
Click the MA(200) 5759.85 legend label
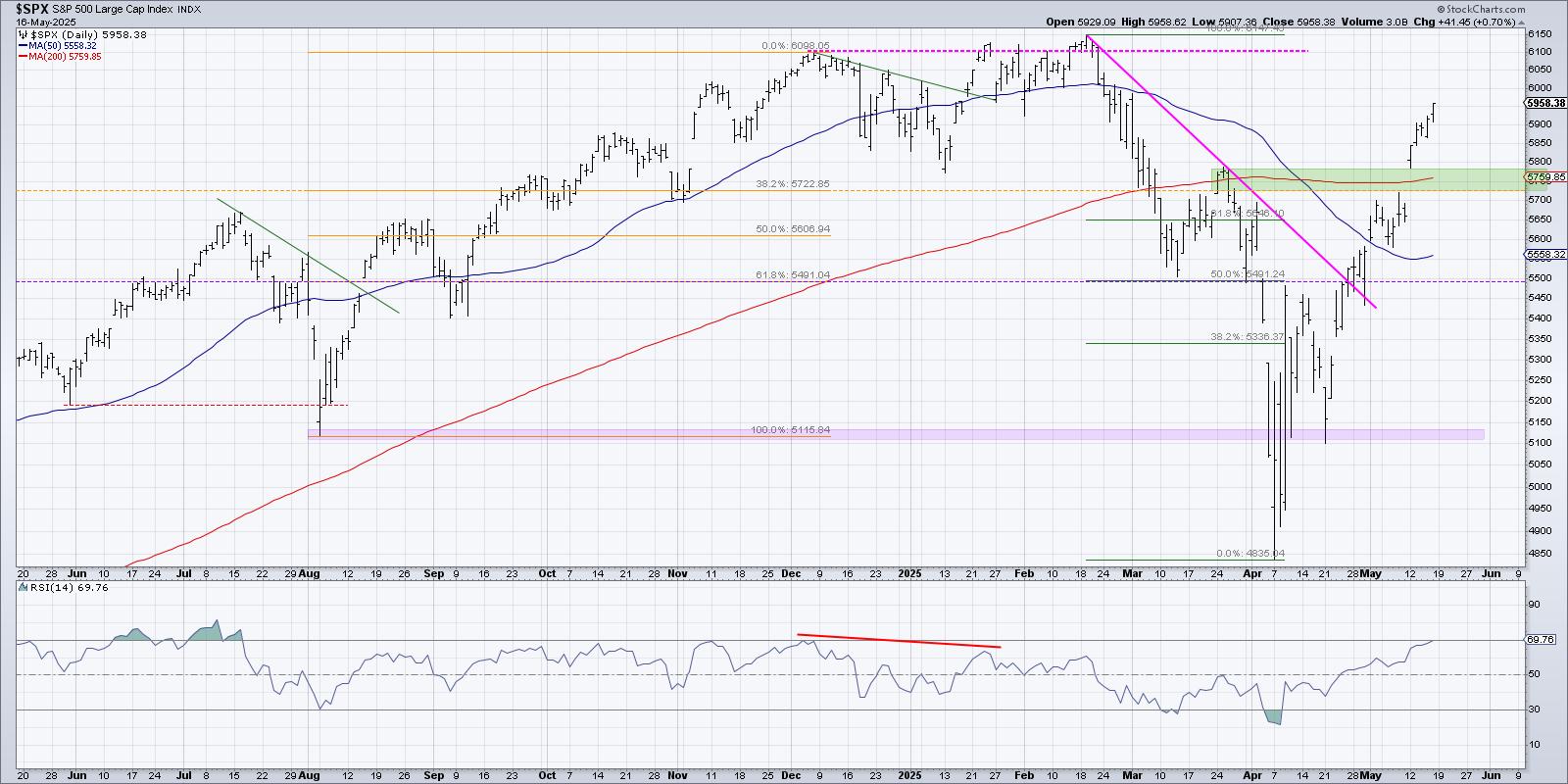pyautogui.click(x=66, y=57)
